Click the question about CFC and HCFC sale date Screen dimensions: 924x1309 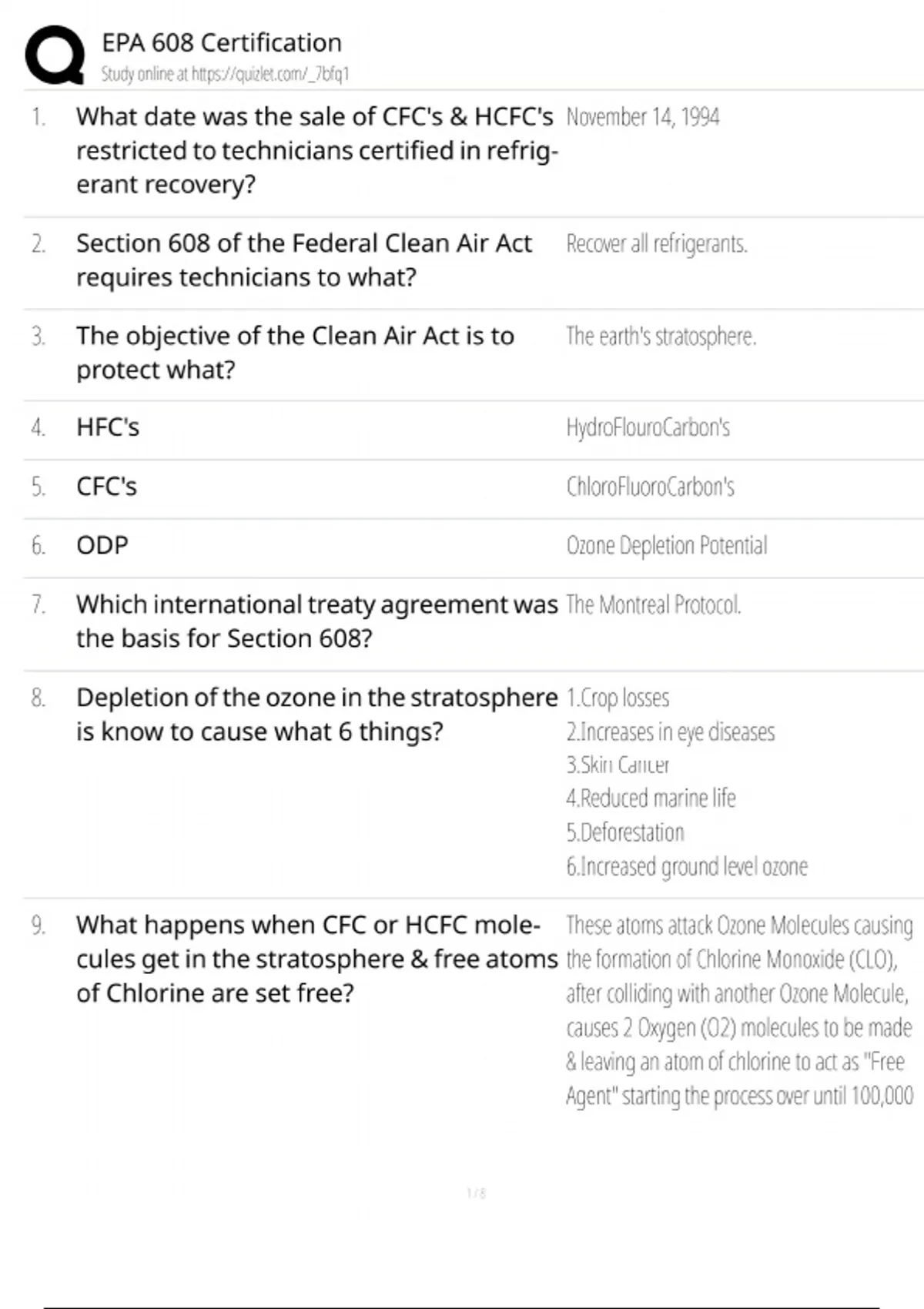pyautogui.click(x=316, y=150)
